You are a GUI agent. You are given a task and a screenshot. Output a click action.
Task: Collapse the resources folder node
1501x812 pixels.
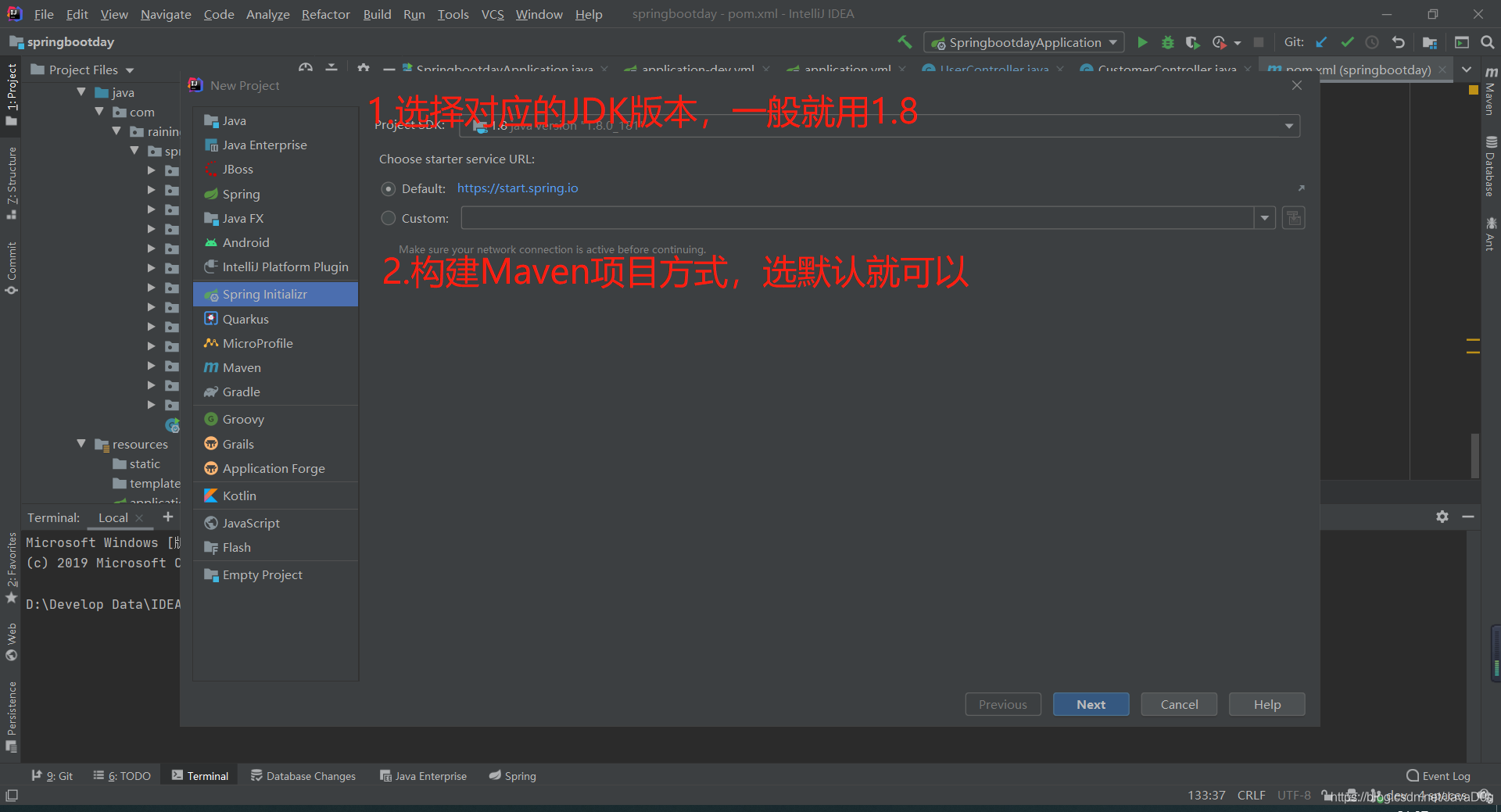[81, 444]
